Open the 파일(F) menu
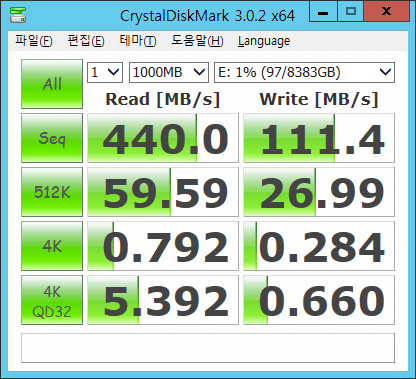Image resolution: width=416 pixels, height=379 pixels. [33, 41]
